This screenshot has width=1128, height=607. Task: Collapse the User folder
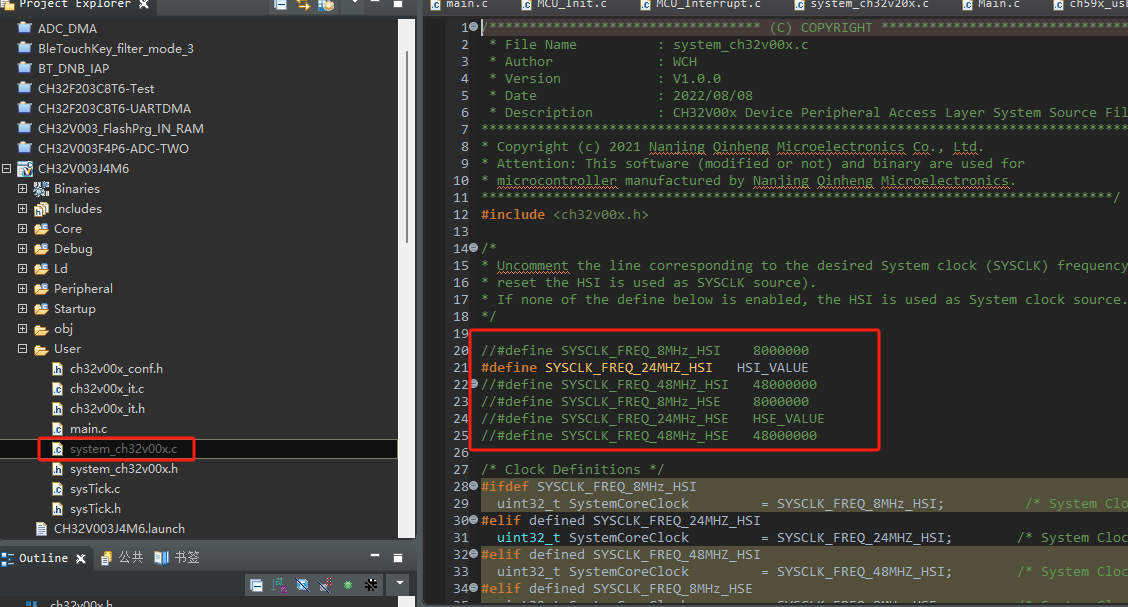point(22,349)
